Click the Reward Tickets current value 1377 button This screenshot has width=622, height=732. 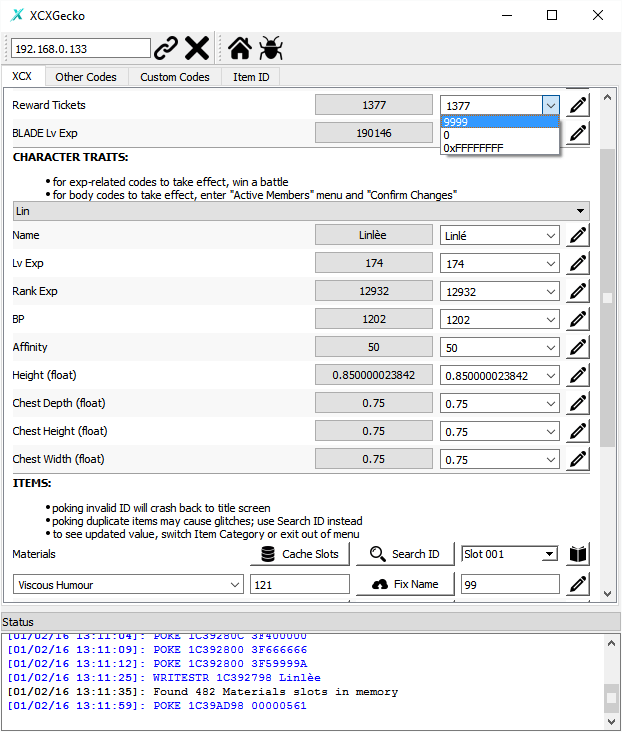pos(374,105)
